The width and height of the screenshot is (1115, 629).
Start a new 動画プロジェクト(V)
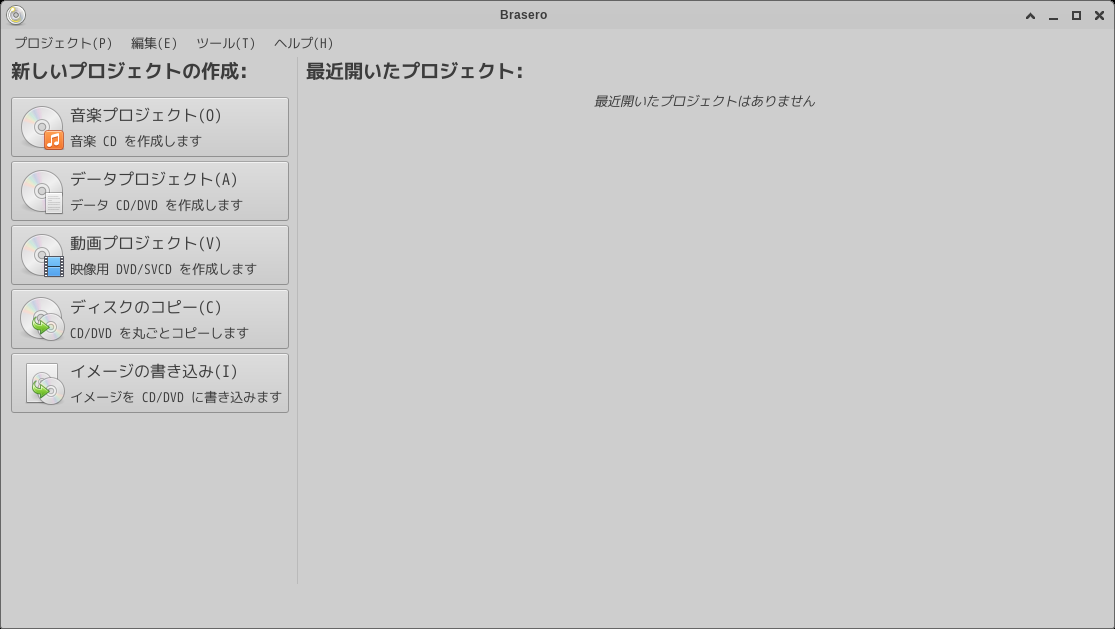pos(150,255)
